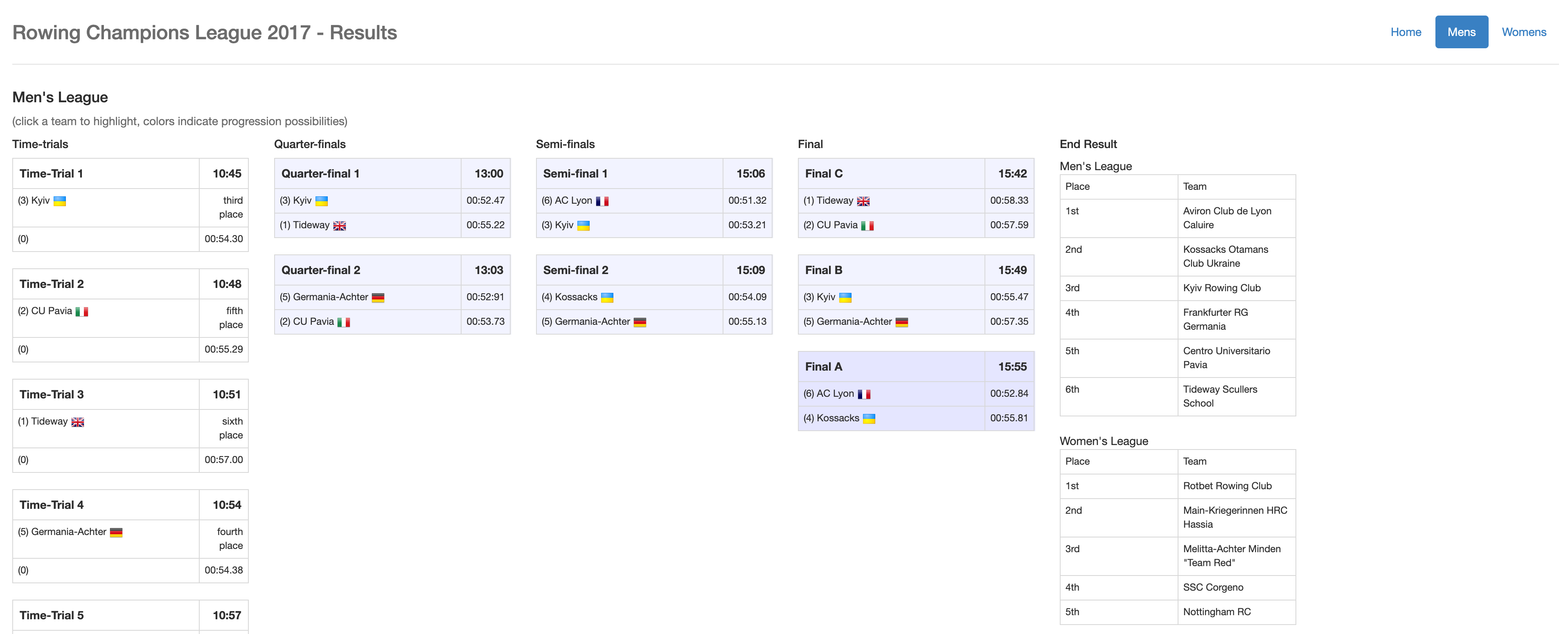Switch to the Womens nav tab
This screenshot has height=634, width=1568.
click(x=1523, y=32)
